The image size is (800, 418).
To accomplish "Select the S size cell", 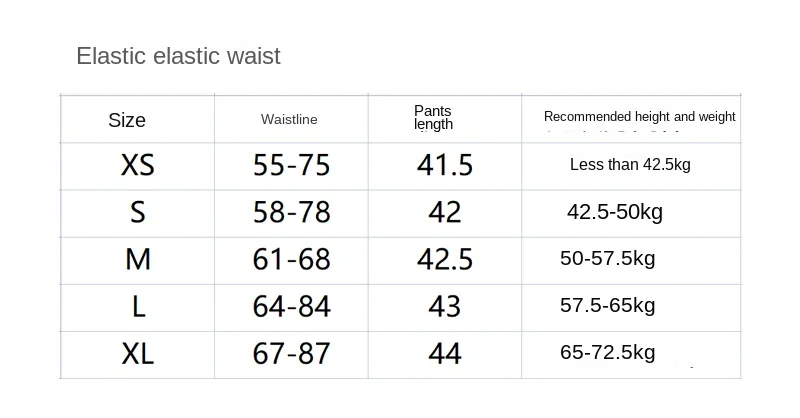I will pyautogui.click(x=138, y=212).
